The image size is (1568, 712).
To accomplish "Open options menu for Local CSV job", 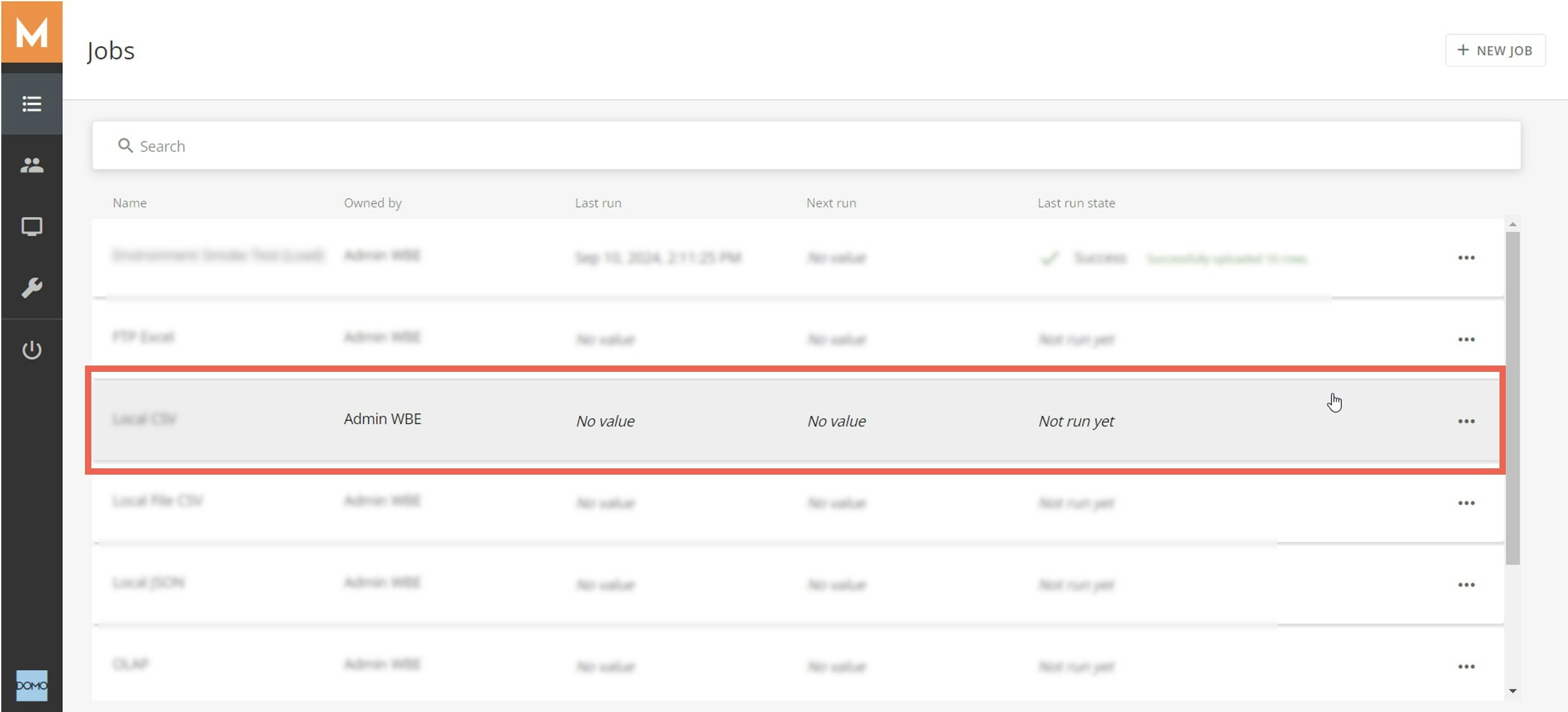I will [1466, 421].
